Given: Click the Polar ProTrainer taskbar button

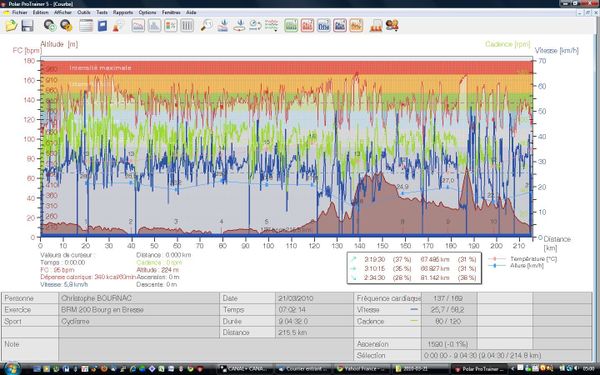Looking at the screenshot, I should (479, 369).
